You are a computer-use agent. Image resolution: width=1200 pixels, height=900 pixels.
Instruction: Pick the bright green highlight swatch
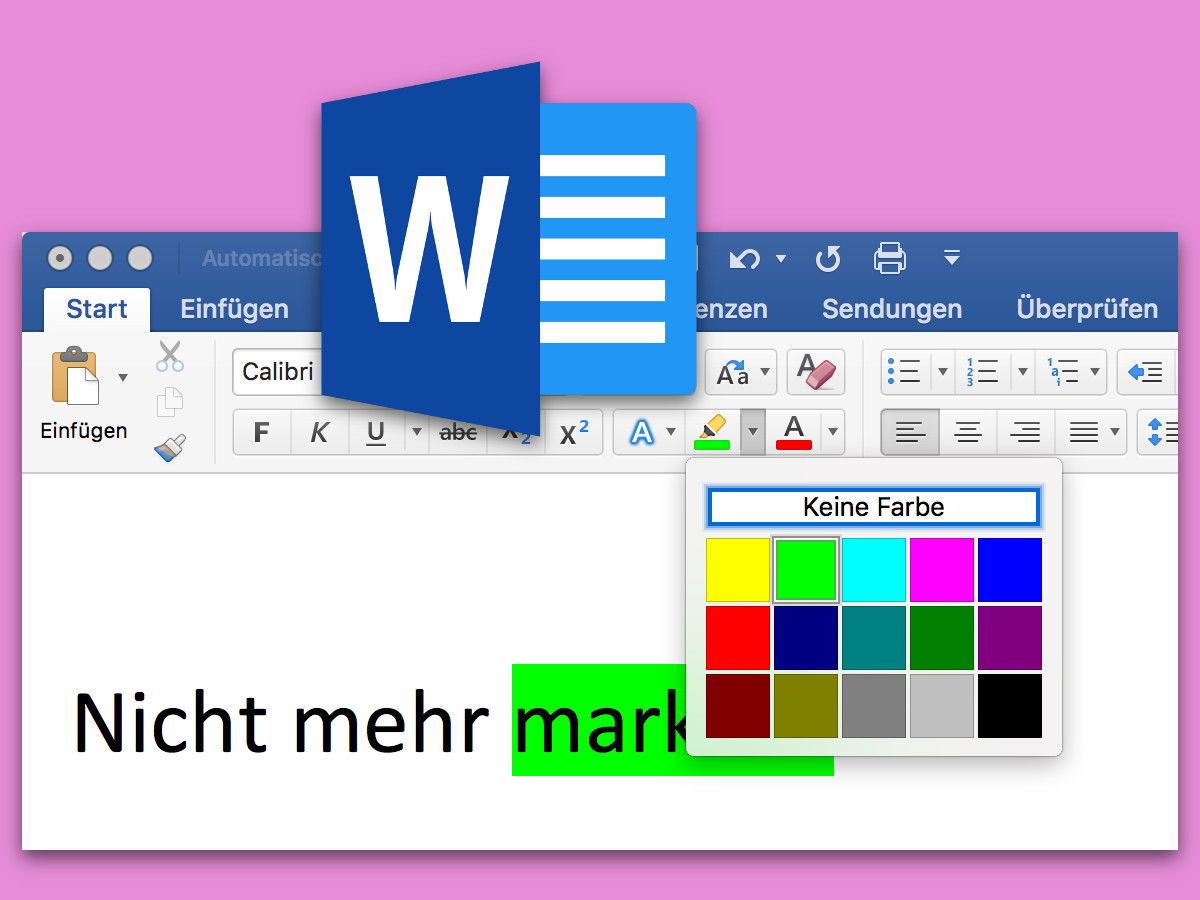point(806,570)
